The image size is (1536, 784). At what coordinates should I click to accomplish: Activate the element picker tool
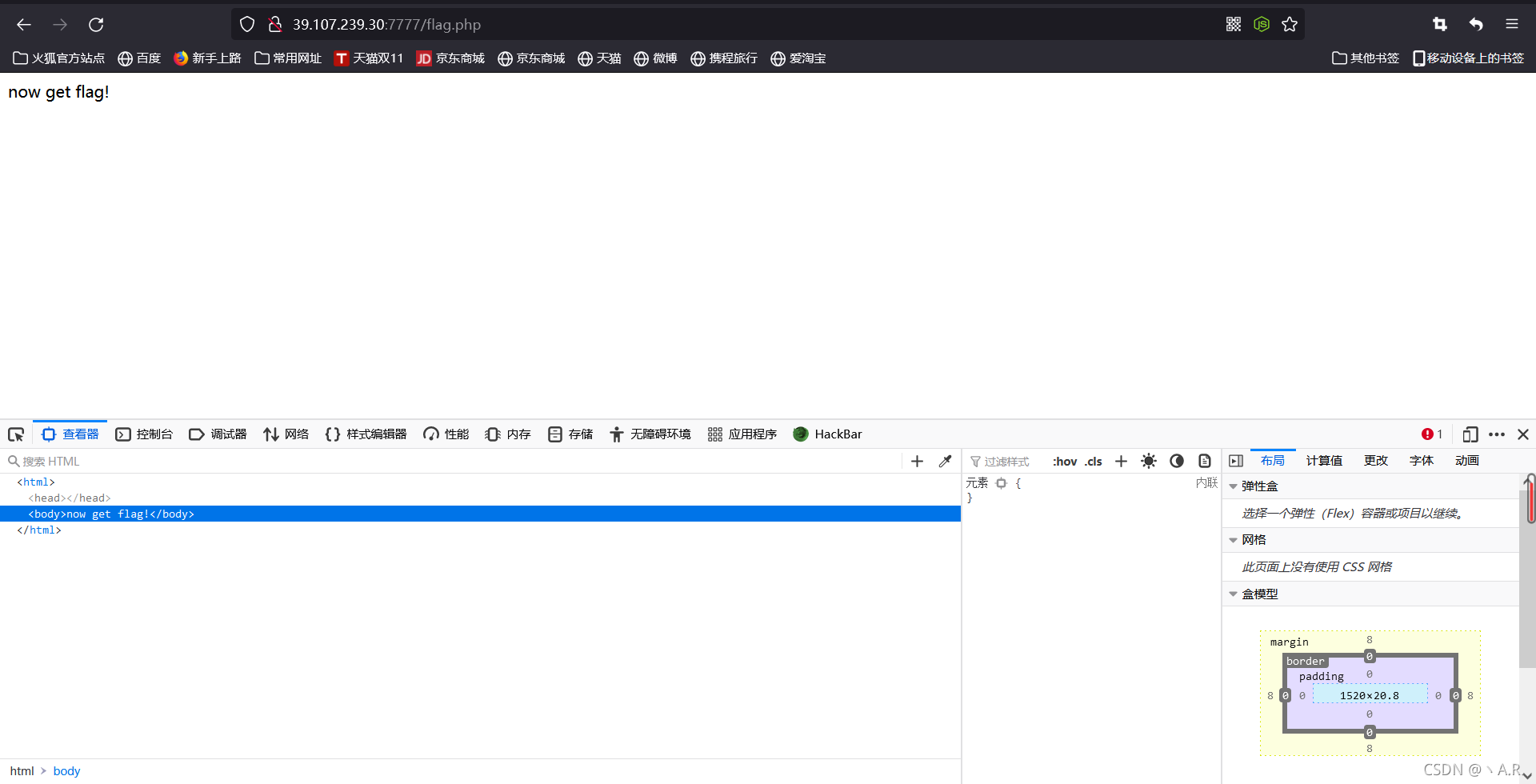(16, 434)
